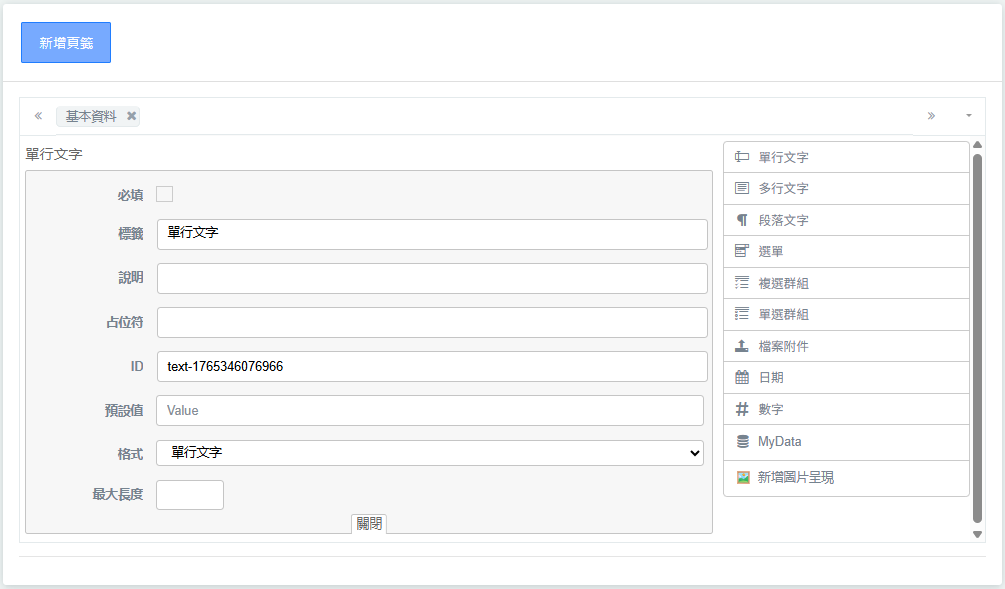Click the 關閉 button
Viewport: 1005px width, 589px height.
pyautogui.click(x=369, y=523)
